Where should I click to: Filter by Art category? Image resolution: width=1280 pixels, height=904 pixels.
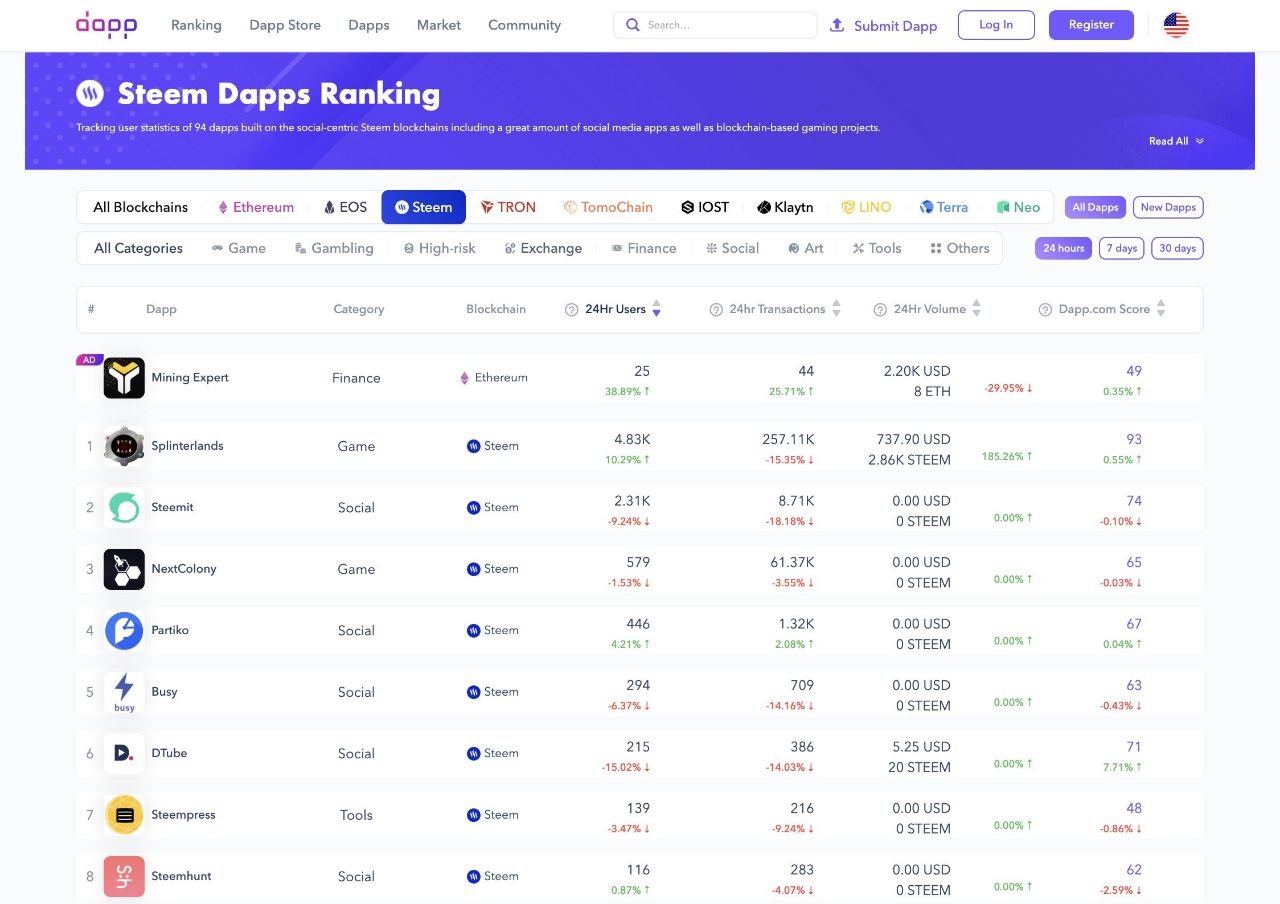point(806,248)
